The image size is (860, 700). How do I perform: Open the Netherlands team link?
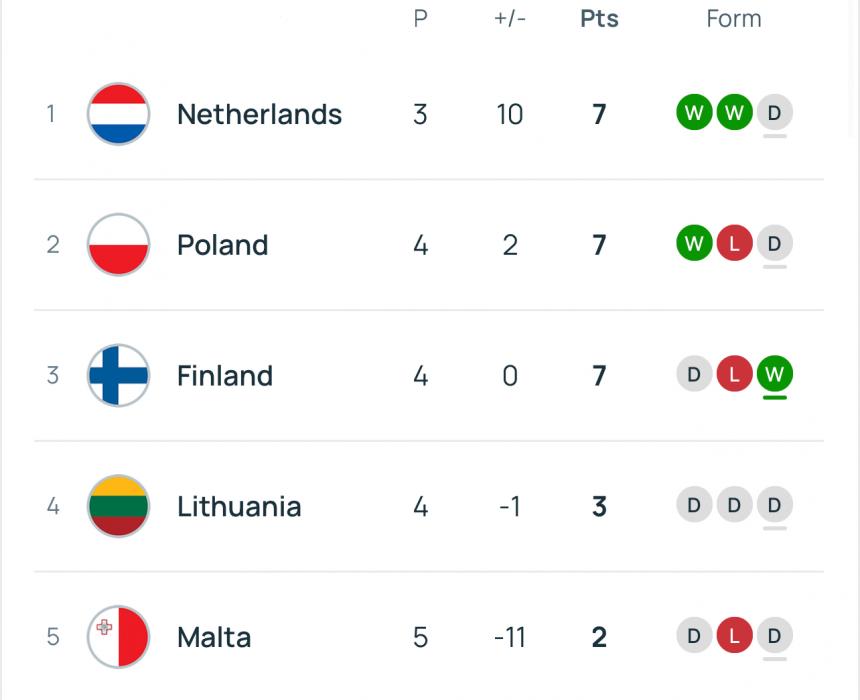[x=259, y=114]
